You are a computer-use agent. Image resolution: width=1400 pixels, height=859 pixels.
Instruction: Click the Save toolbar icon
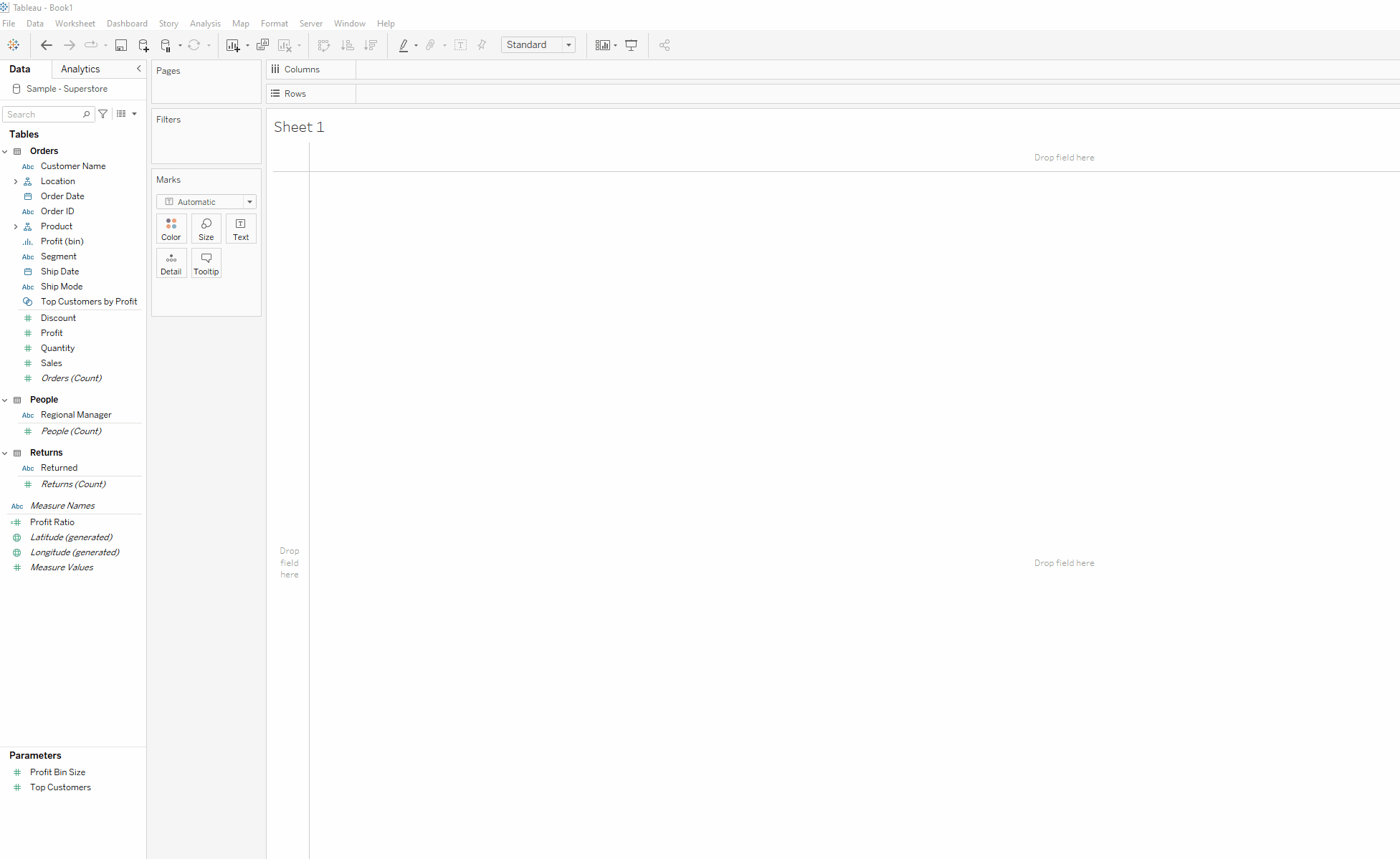(121, 45)
